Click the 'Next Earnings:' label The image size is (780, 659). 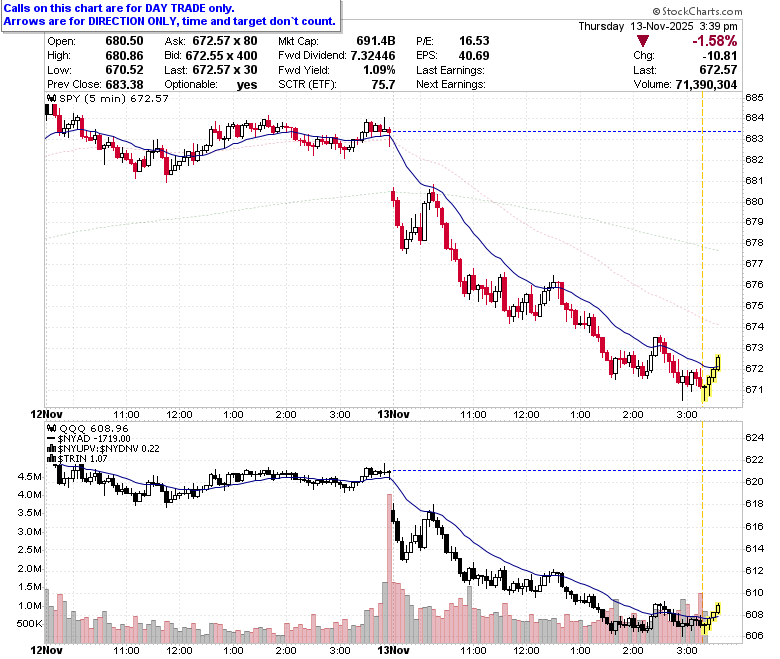[451, 85]
